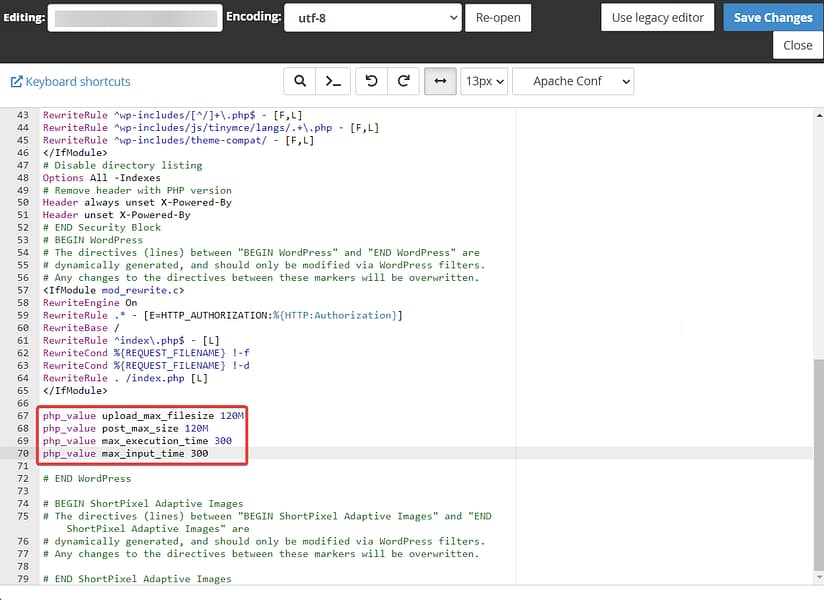Expand the utf-8 encoding dropdown
The width and height of the screenshot is (824, 600).
coord(373,18)
